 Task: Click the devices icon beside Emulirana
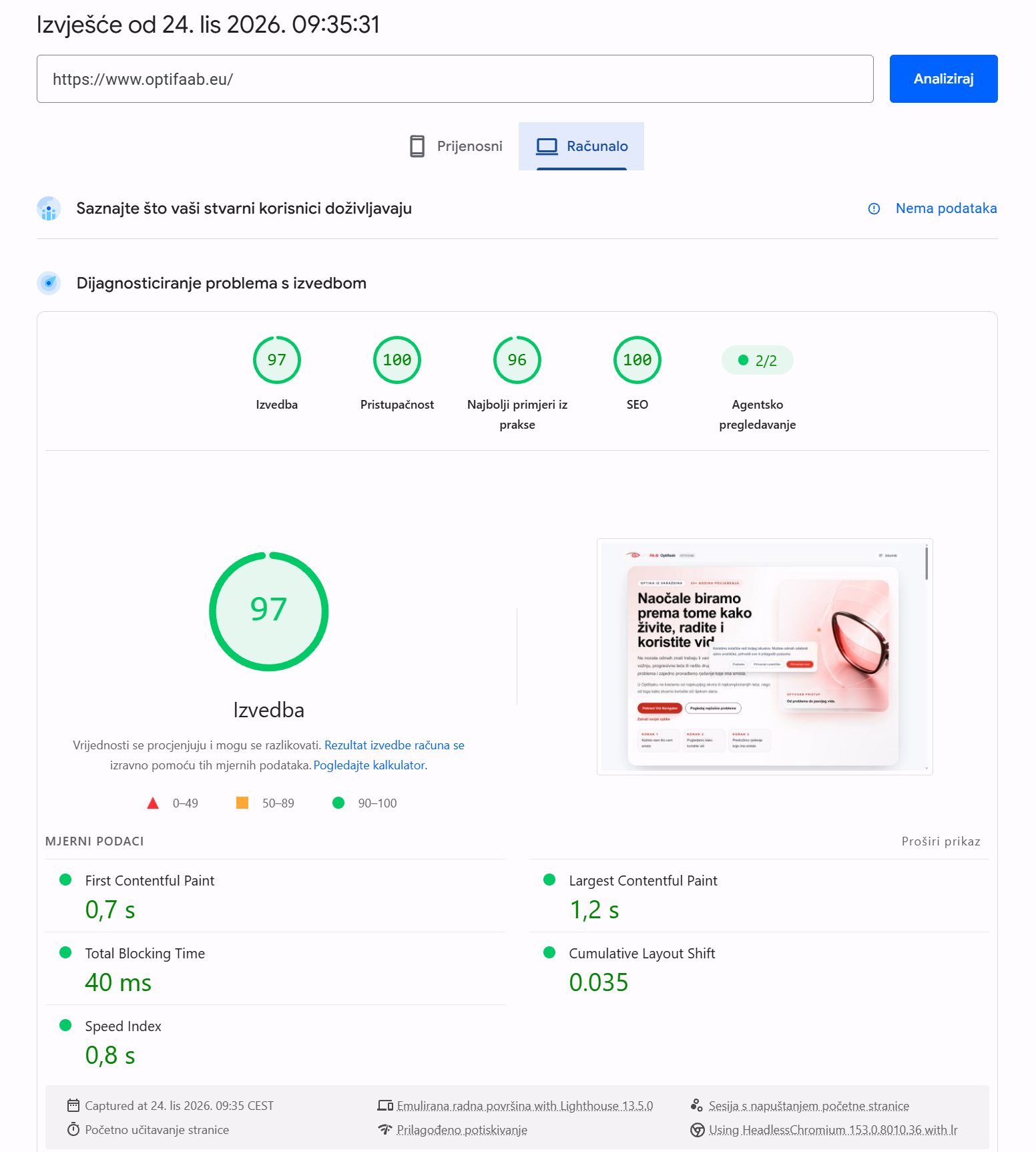[385, 1105]
